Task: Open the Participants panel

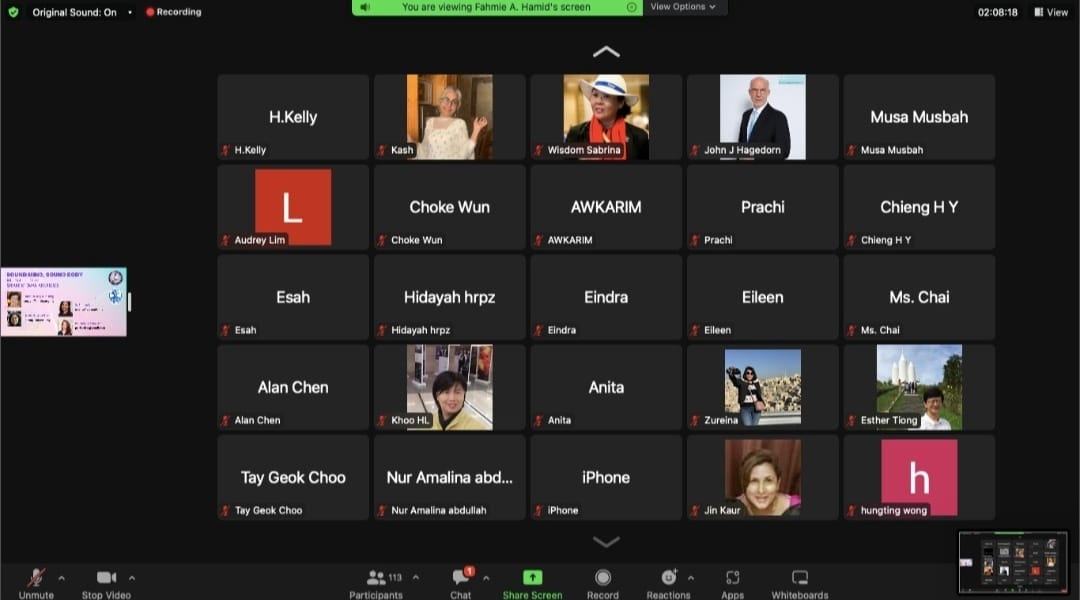Action: 376,578
